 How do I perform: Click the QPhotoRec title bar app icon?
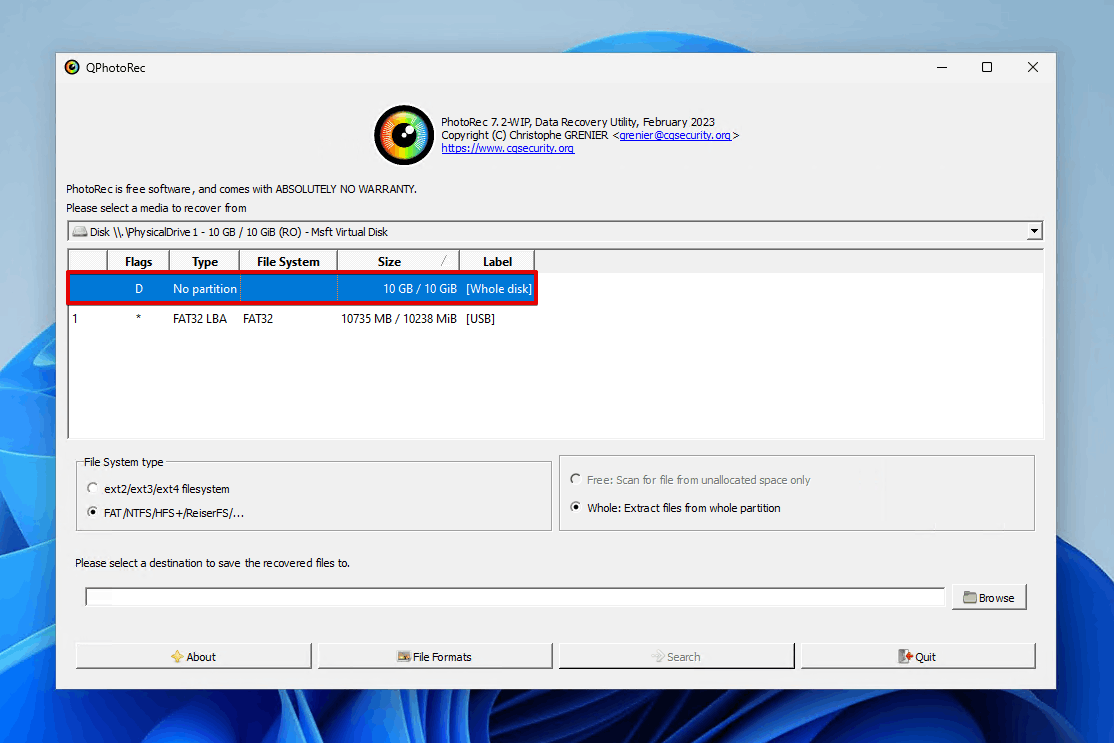click(72, 67)
